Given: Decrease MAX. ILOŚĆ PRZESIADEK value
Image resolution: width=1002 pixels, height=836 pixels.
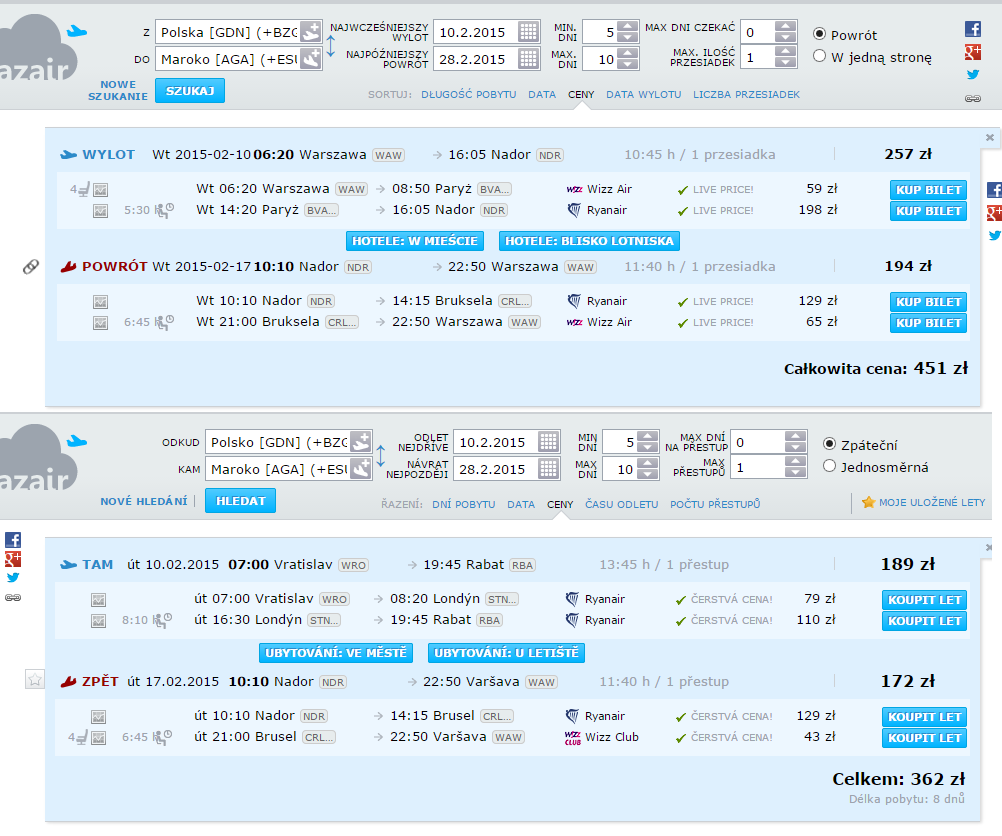Looking at the screenshot, I should [786, 63].
